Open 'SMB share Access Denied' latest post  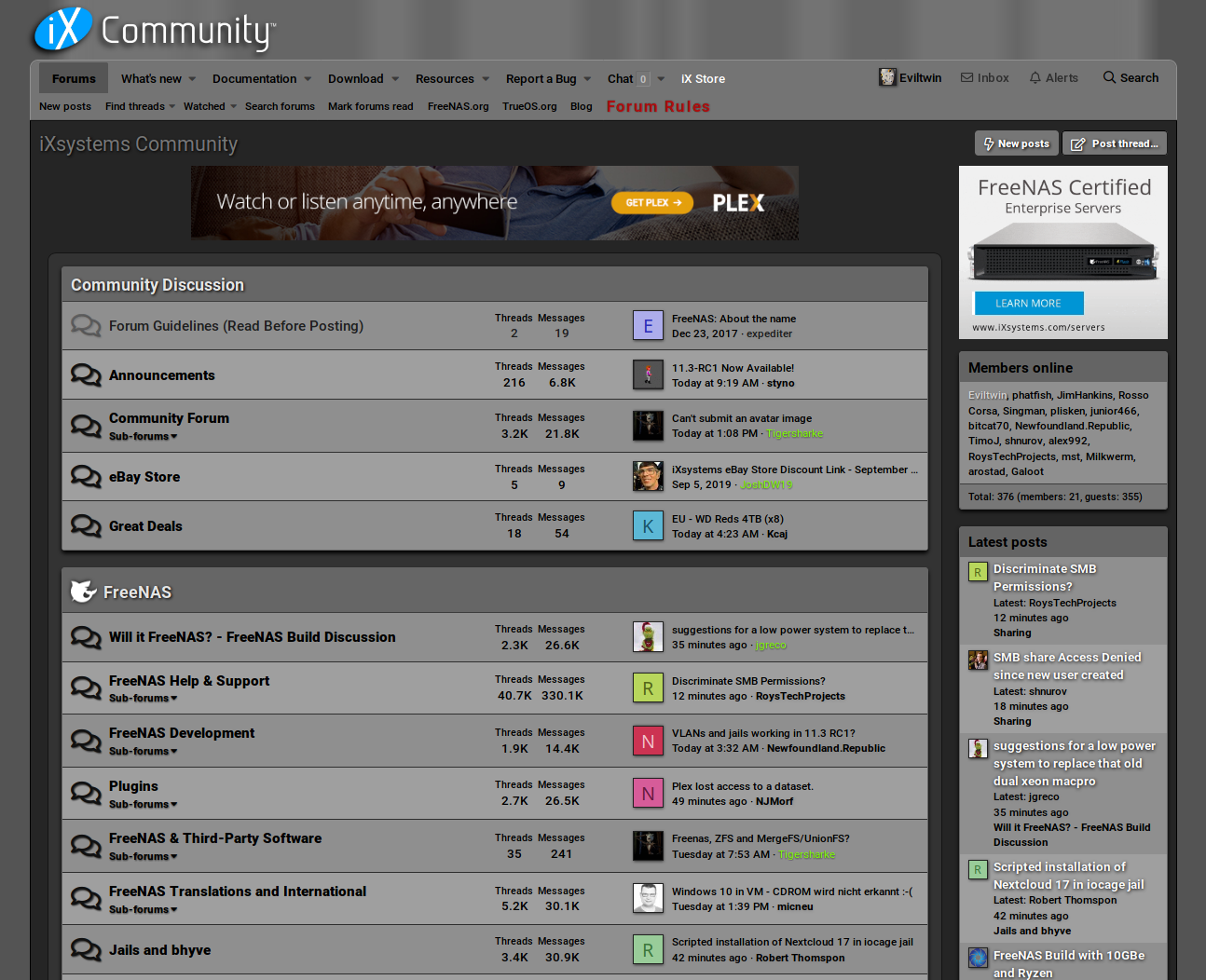1067,666
